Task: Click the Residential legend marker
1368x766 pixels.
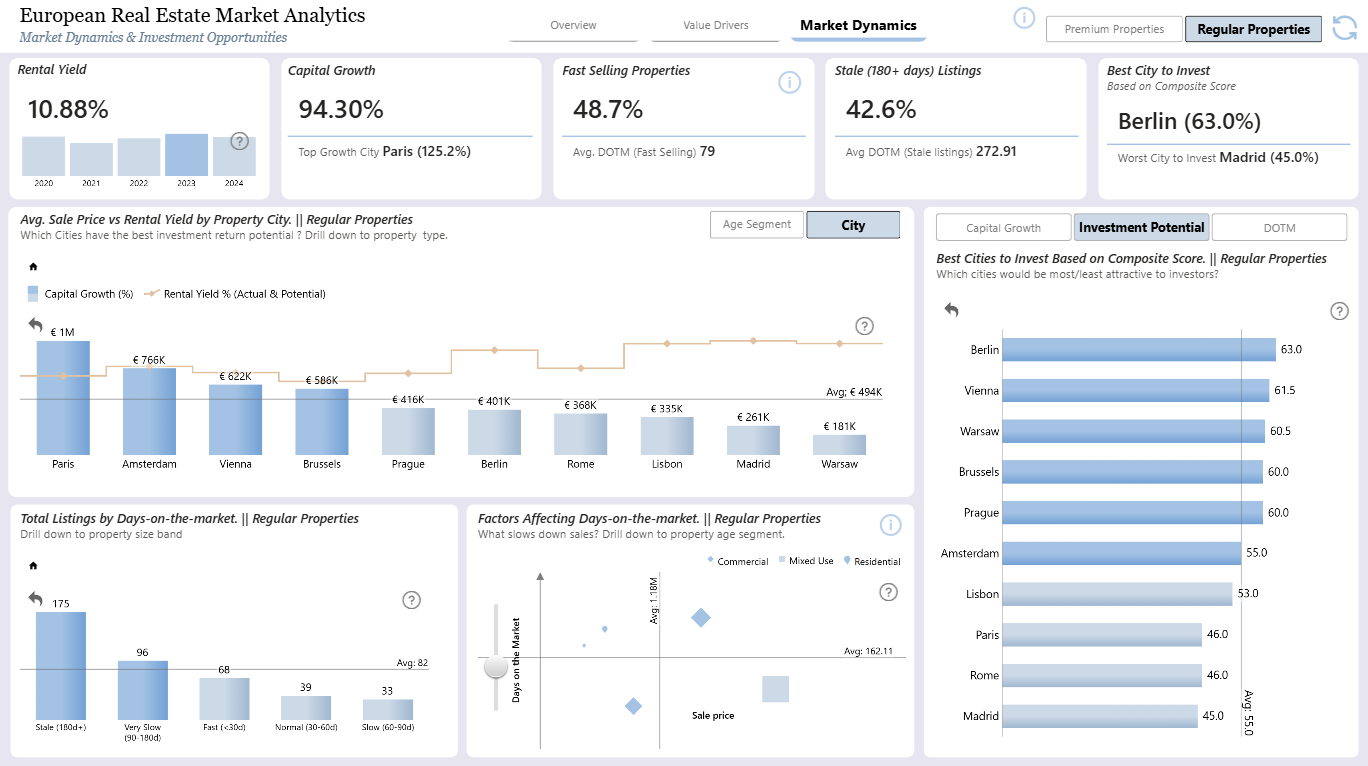Action: [x=849, y=561]
